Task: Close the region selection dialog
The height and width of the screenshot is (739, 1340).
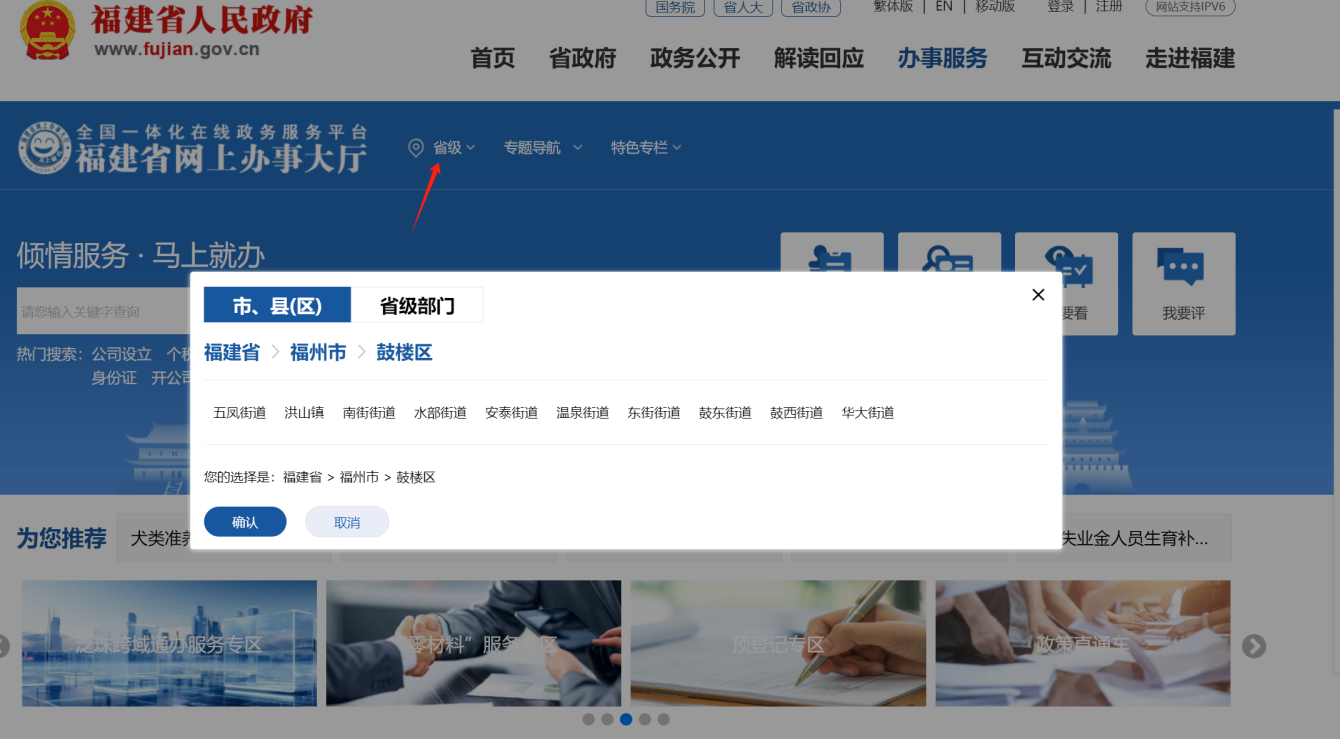Action: pyautogui.click(x=1038, y=295)
